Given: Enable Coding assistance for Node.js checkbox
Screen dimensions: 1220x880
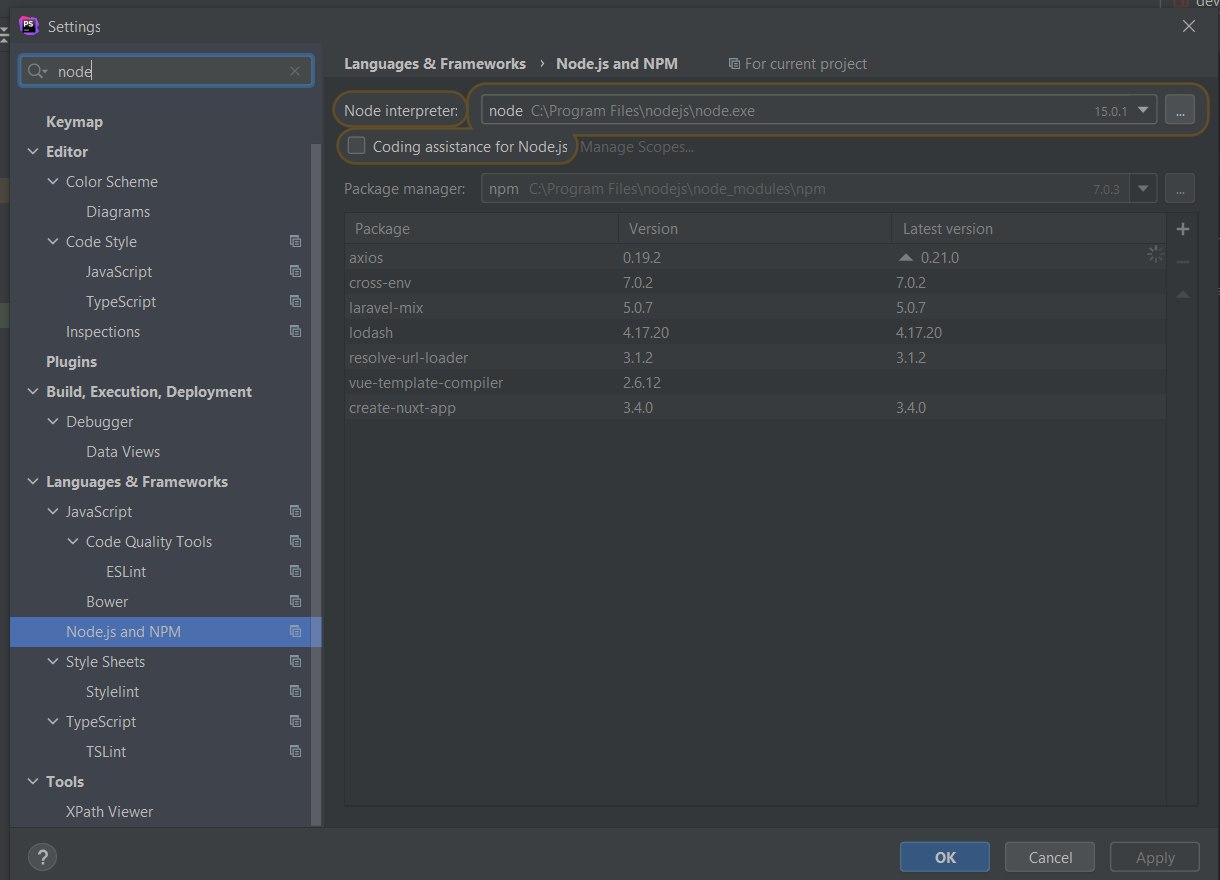Looking at the screenshot, I should pos(356,146).
